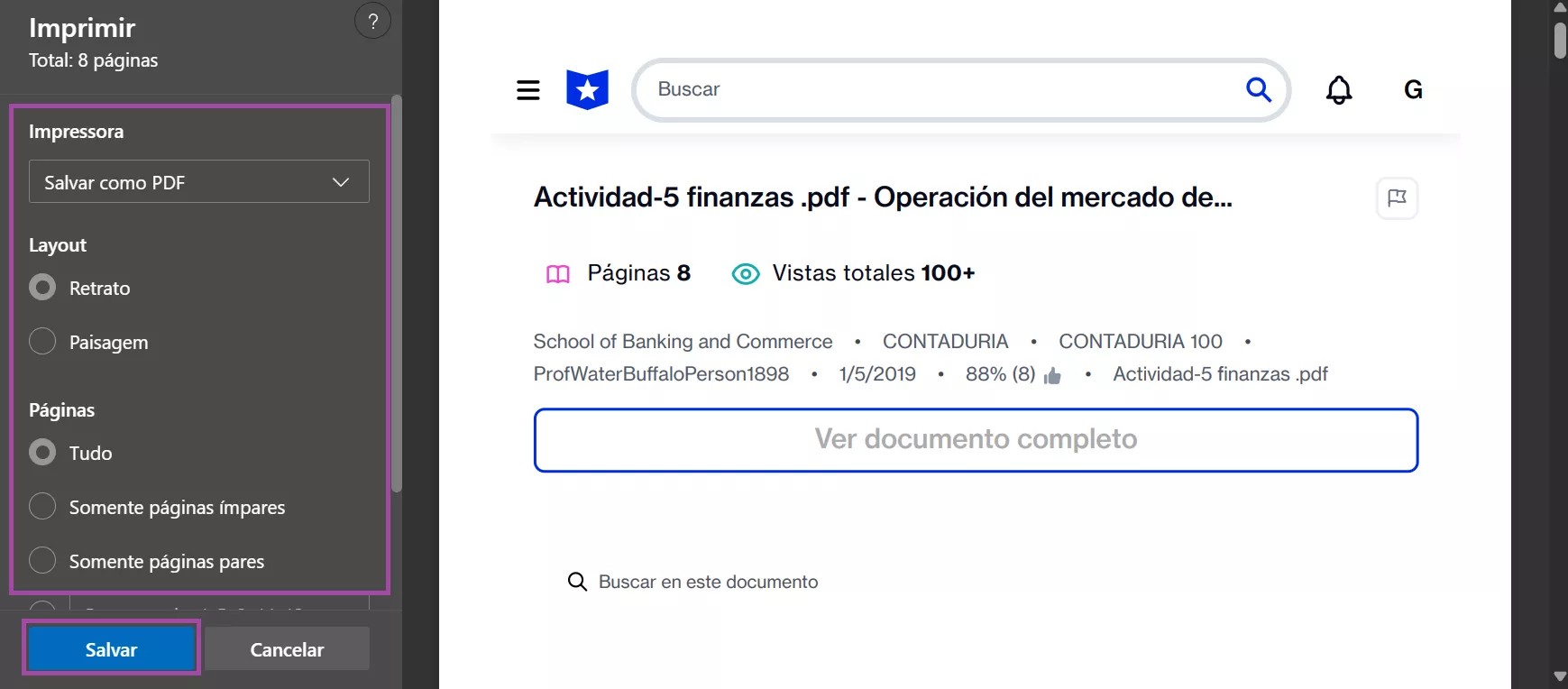Click the pink book pages icon

[558, 274]
